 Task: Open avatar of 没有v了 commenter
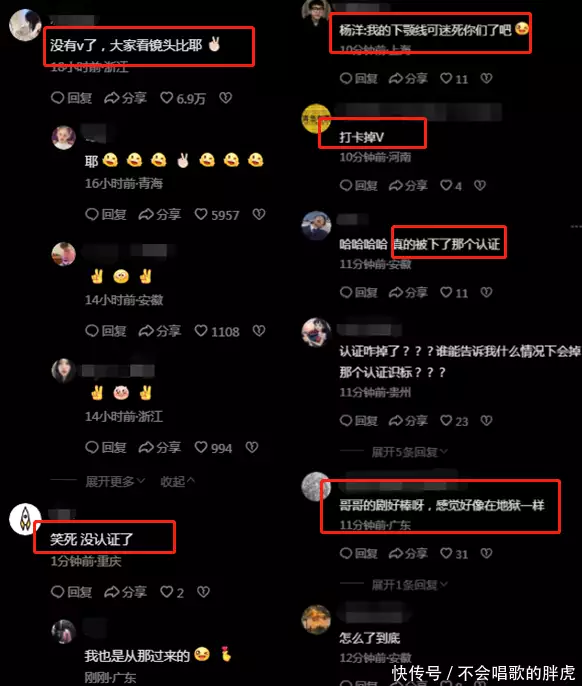pyautogui.click(x=25, y=25)
